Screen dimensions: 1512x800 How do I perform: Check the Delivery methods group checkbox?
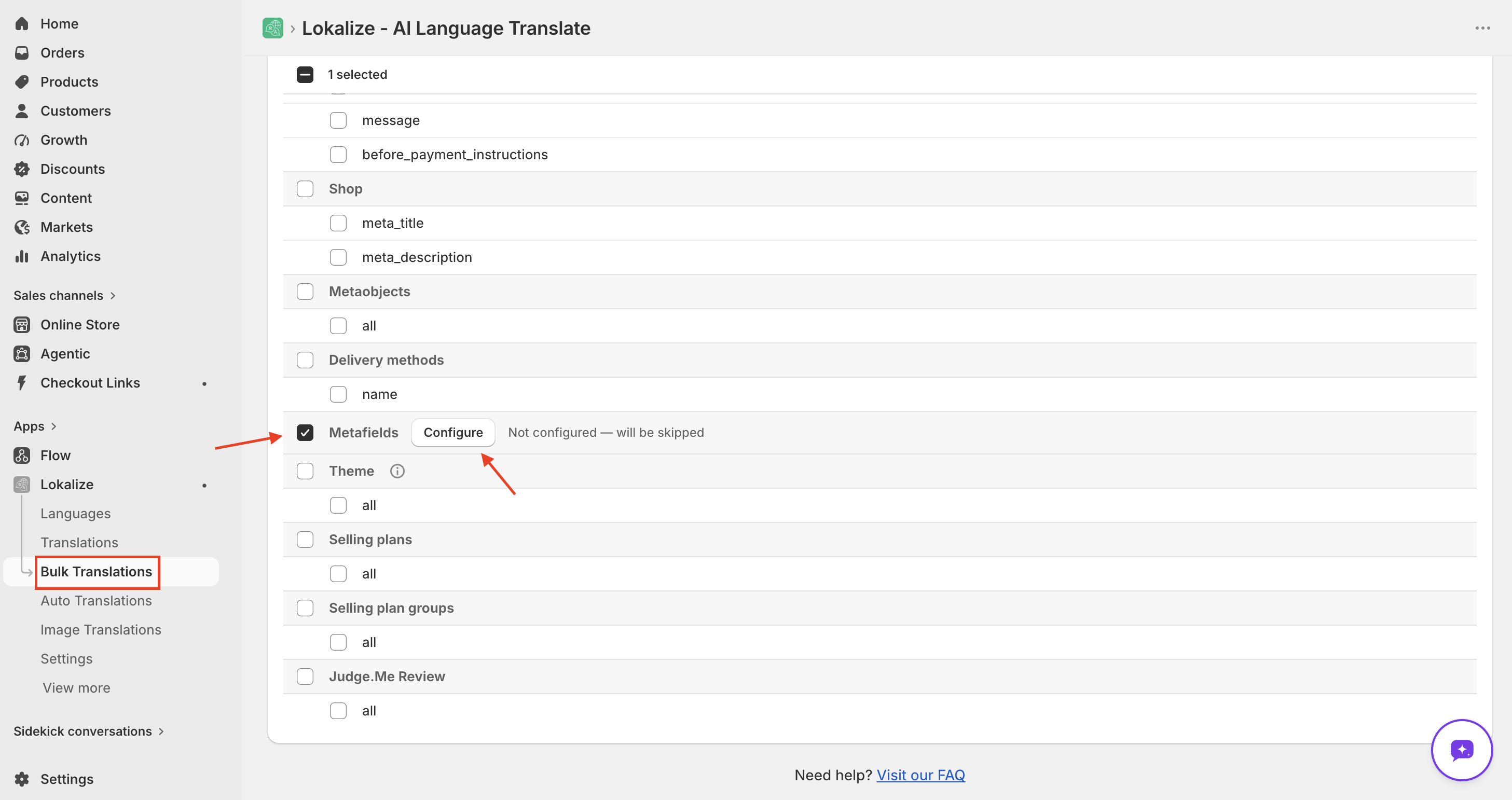tap(305, 360)
